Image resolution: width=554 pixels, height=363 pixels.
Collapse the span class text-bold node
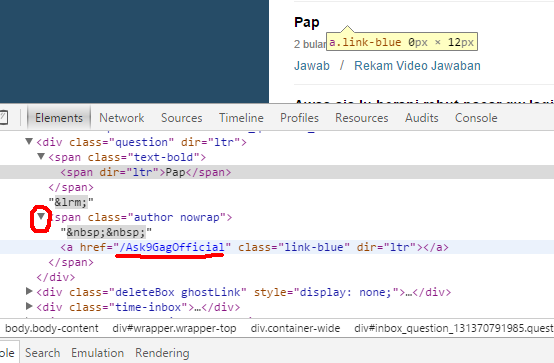[41, 157]
